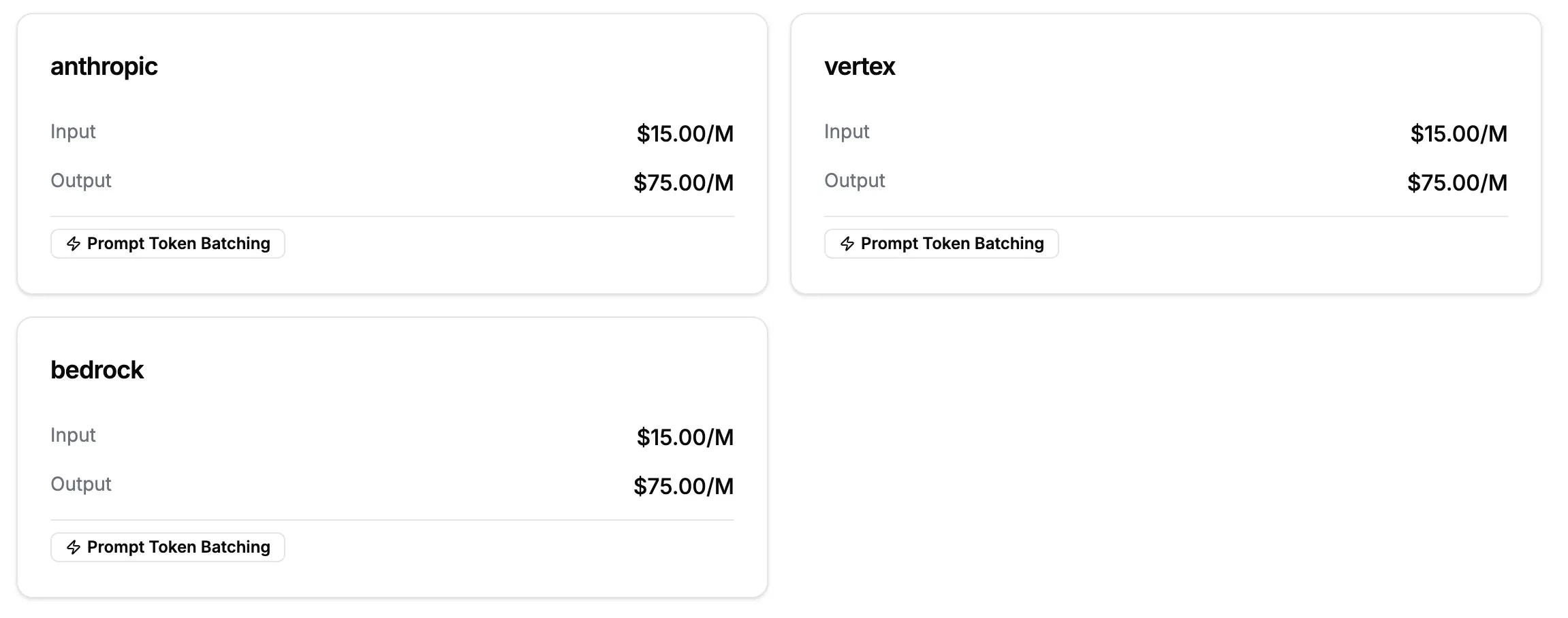Click the lightning icon in anthropic's Prompt Token Batching badge
1568x618 pixels.
pos(74,244)
